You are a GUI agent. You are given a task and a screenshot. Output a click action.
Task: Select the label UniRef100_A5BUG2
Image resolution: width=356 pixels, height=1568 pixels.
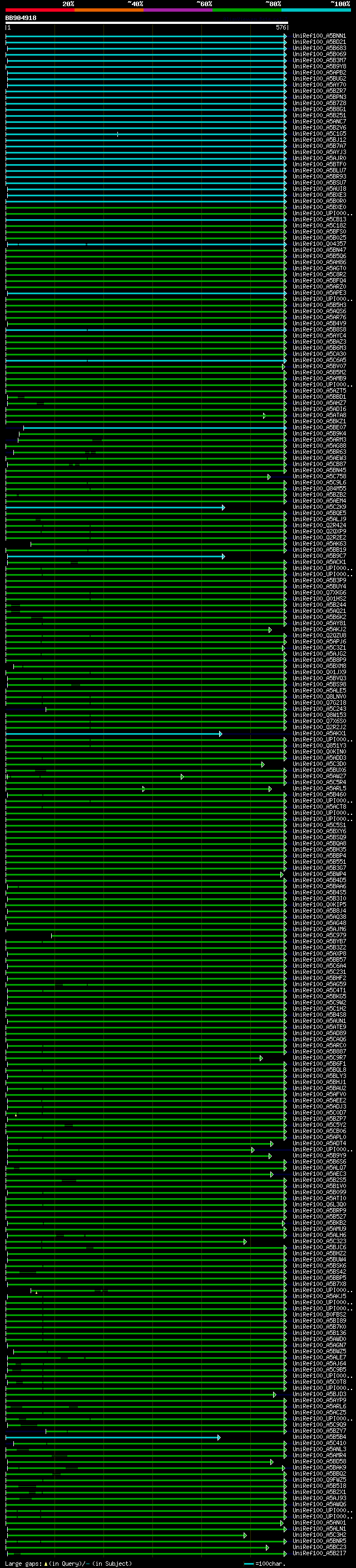tap(319, 78)
